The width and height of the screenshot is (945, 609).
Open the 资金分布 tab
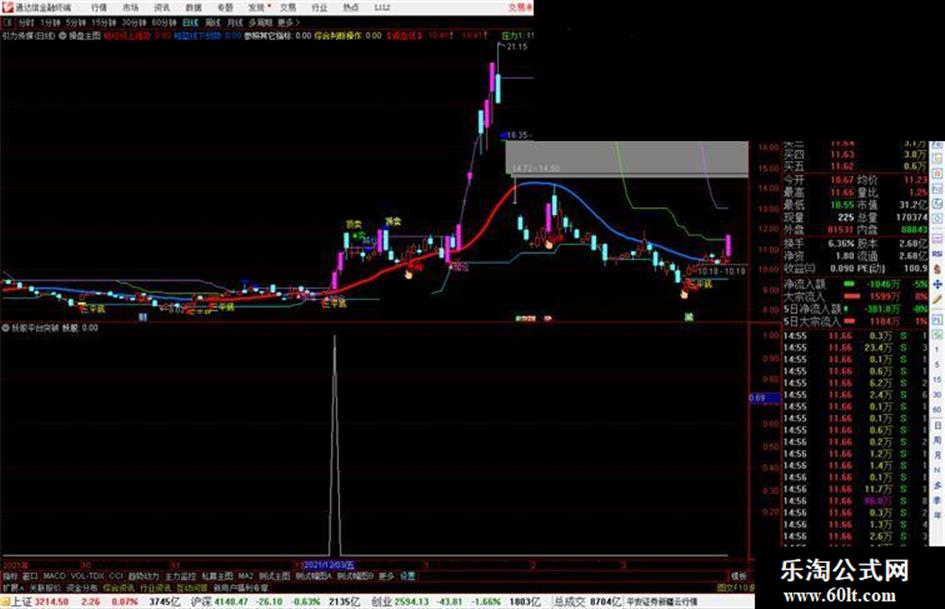pos(82,587)
